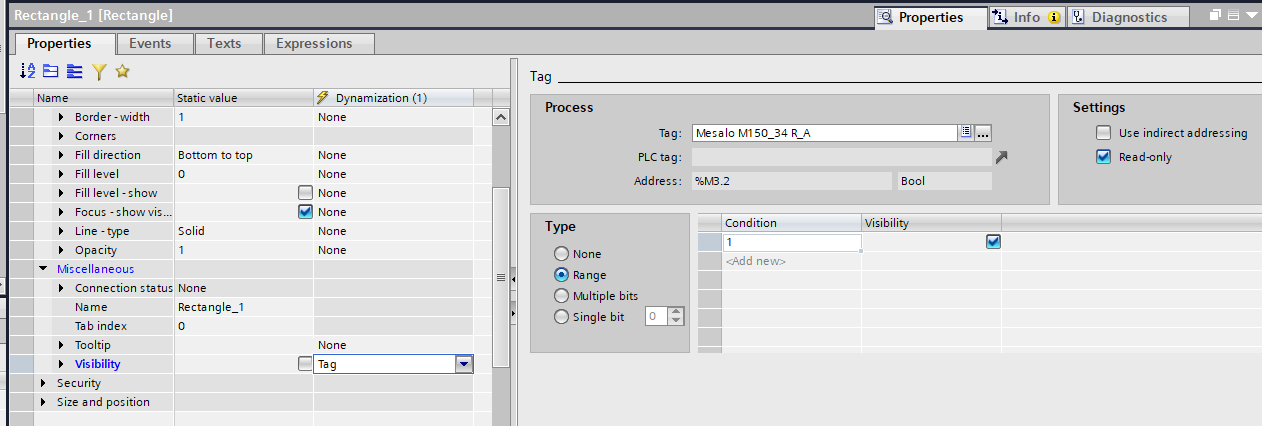Click the arrow icon next to PLC tag
Viewport: 1262px width, 426px height.
pos(1002,157)
